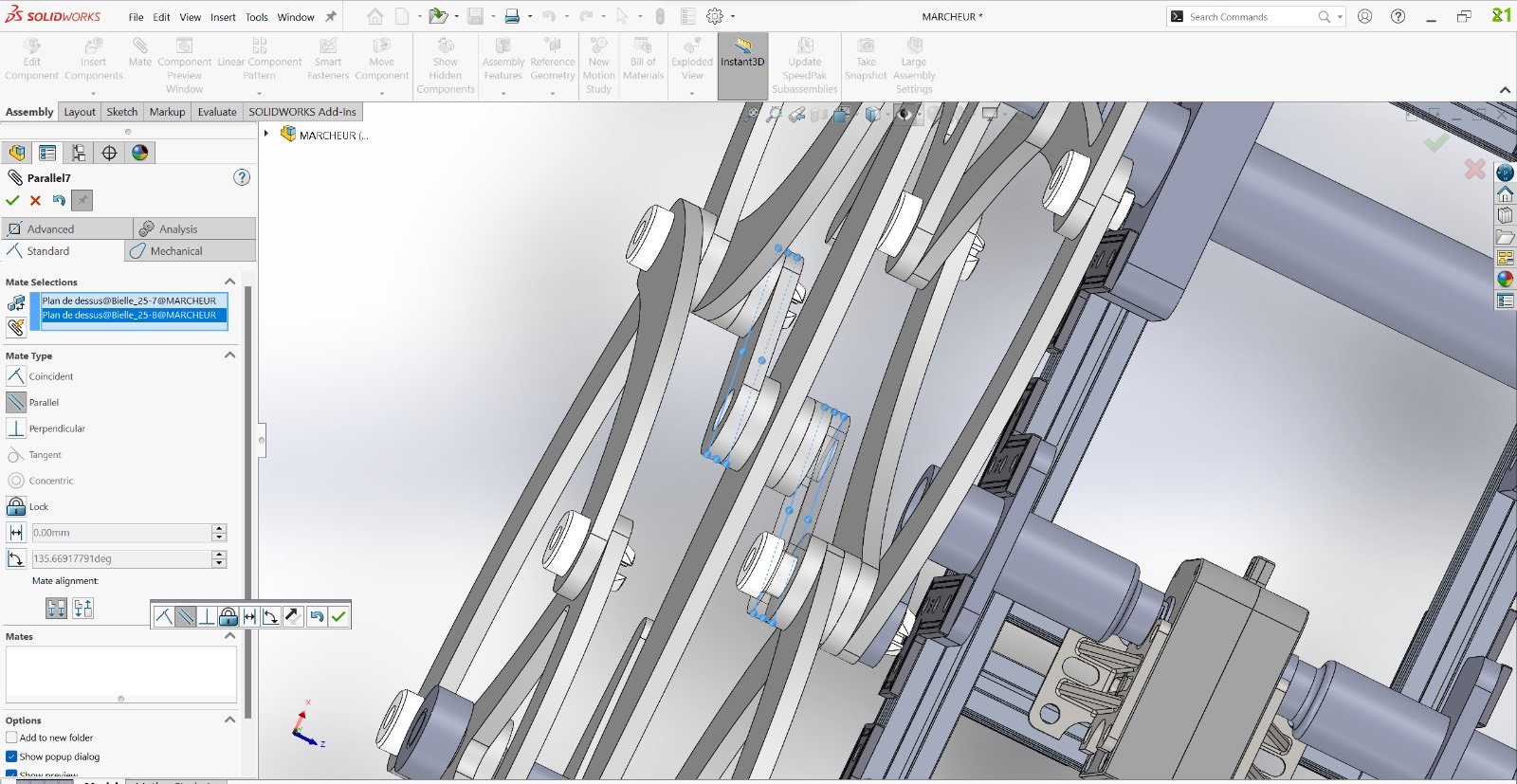Cancel the Parallel7 mate with red X
This screenshot has width=1517, height=784.
point(35,200)
